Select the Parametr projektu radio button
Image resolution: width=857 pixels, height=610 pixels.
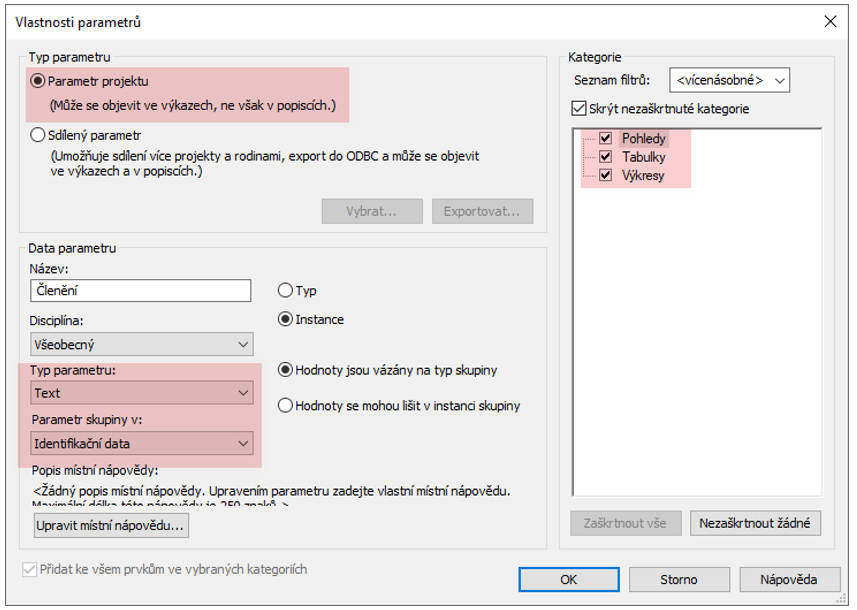(38, 82)
